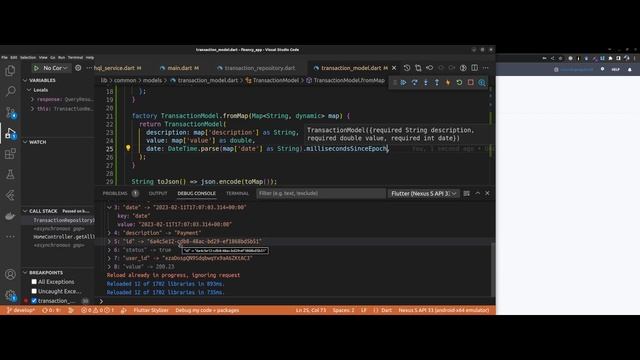Viewport: 640px width, 360px height.
Task: Open the TERMINAL panel tab
Action: coord(237,193)
